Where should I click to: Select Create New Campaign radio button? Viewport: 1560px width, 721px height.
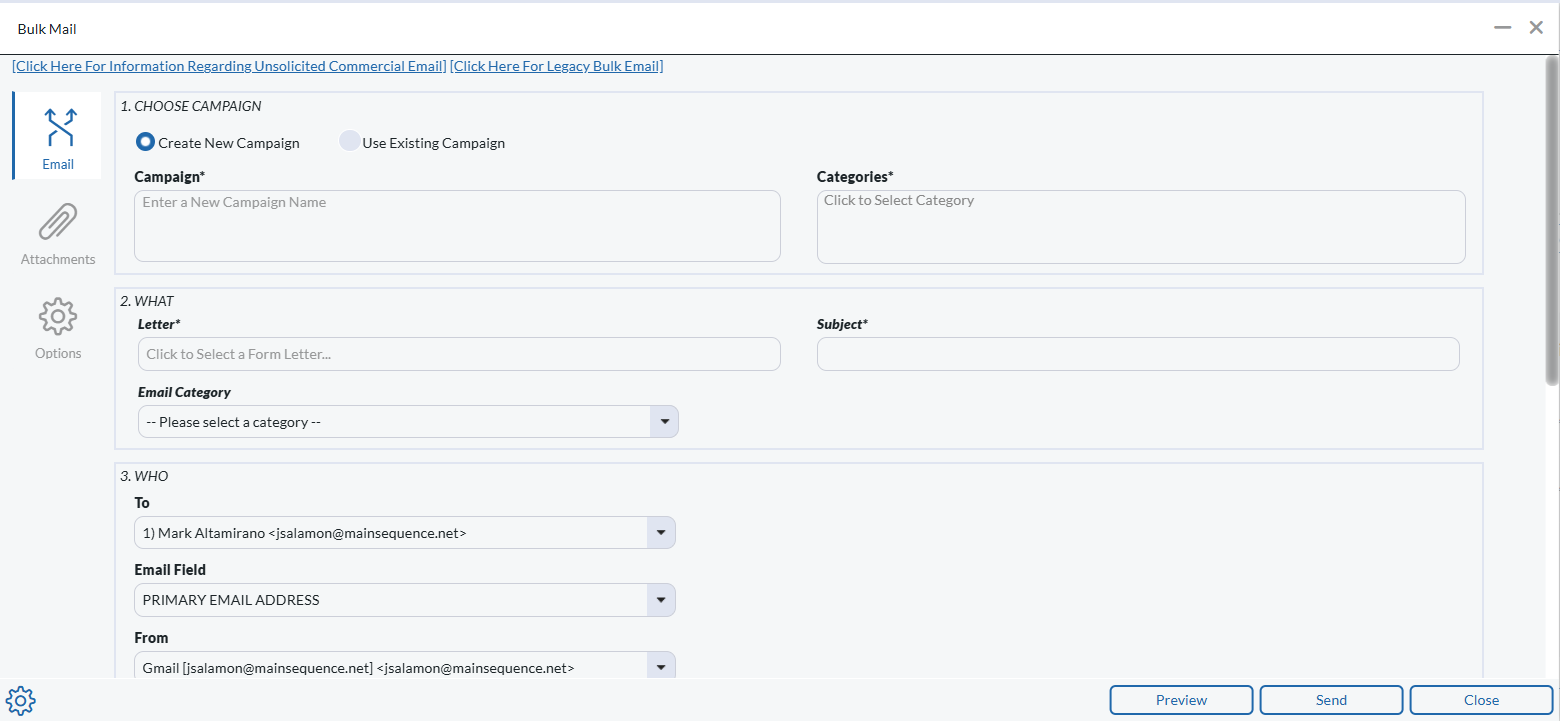(145, 142)
